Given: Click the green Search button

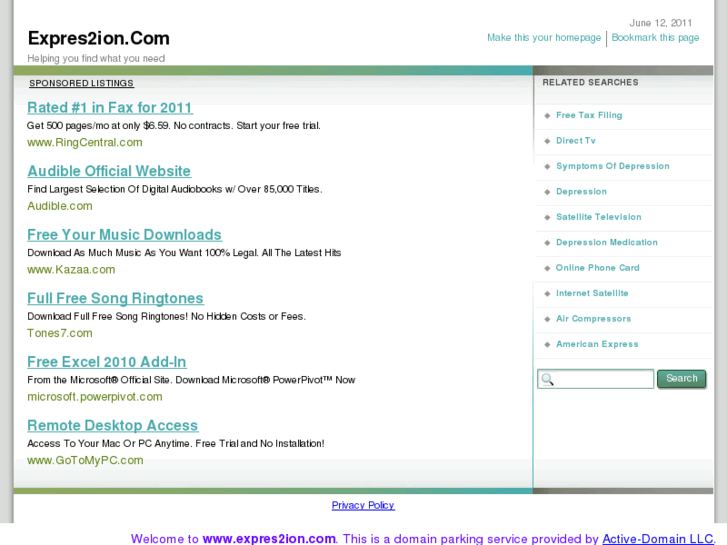Looking at the screenshot, I should [682, 379].
